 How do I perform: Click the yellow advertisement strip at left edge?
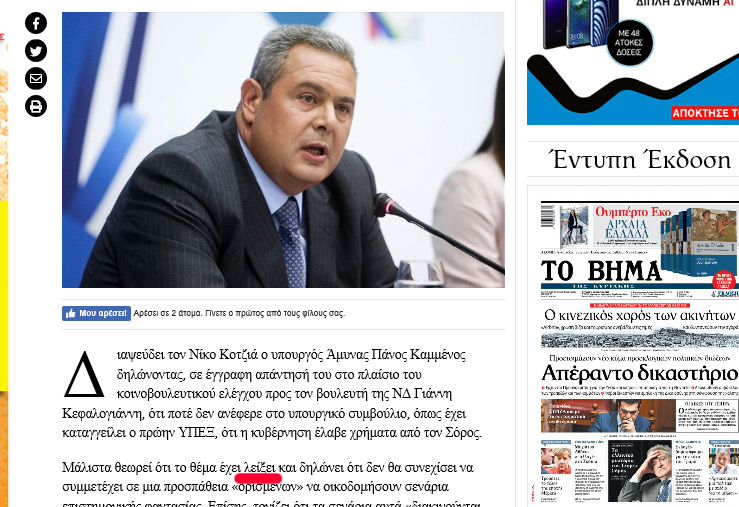point(4,296)
